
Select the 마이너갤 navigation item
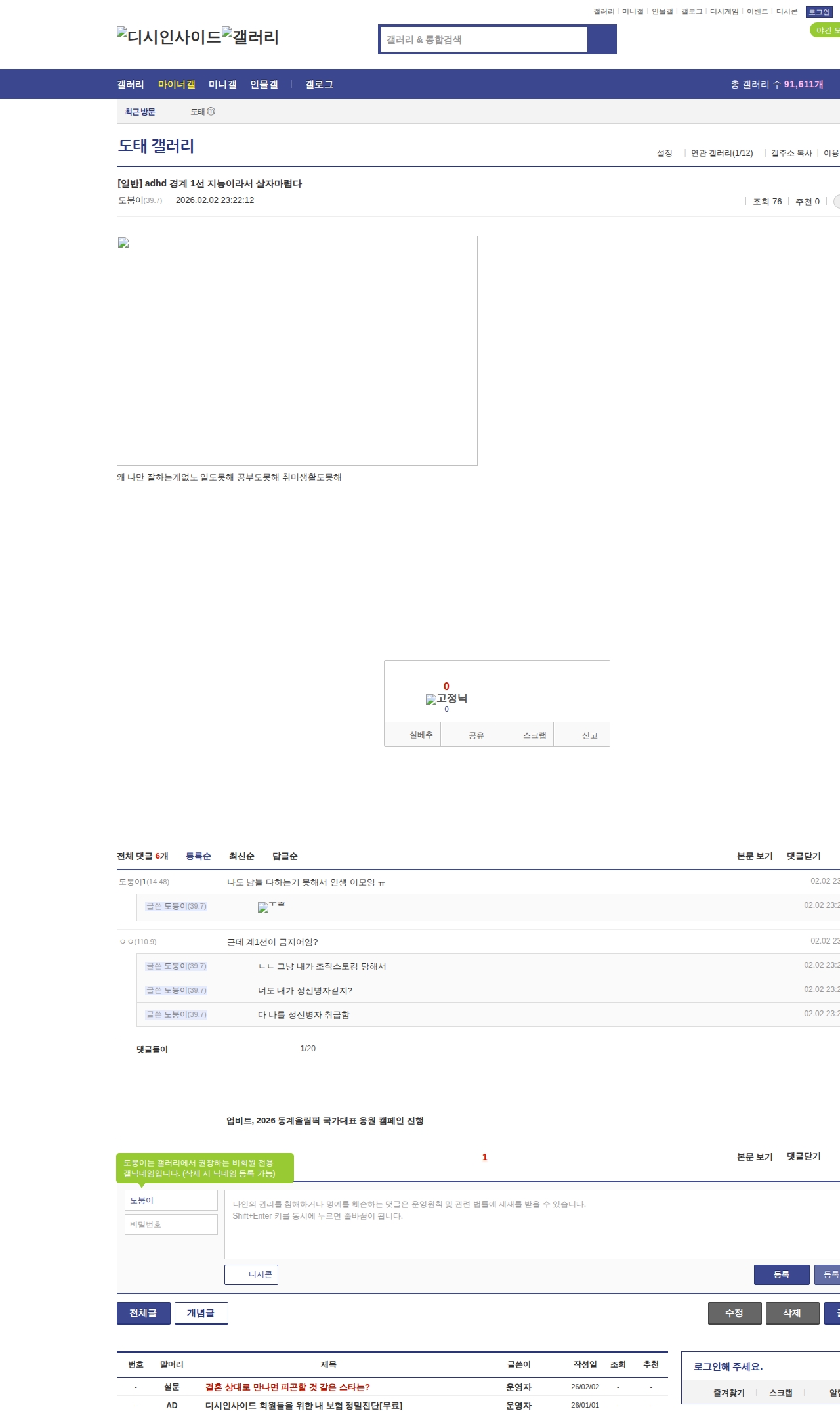pos(177,85)
